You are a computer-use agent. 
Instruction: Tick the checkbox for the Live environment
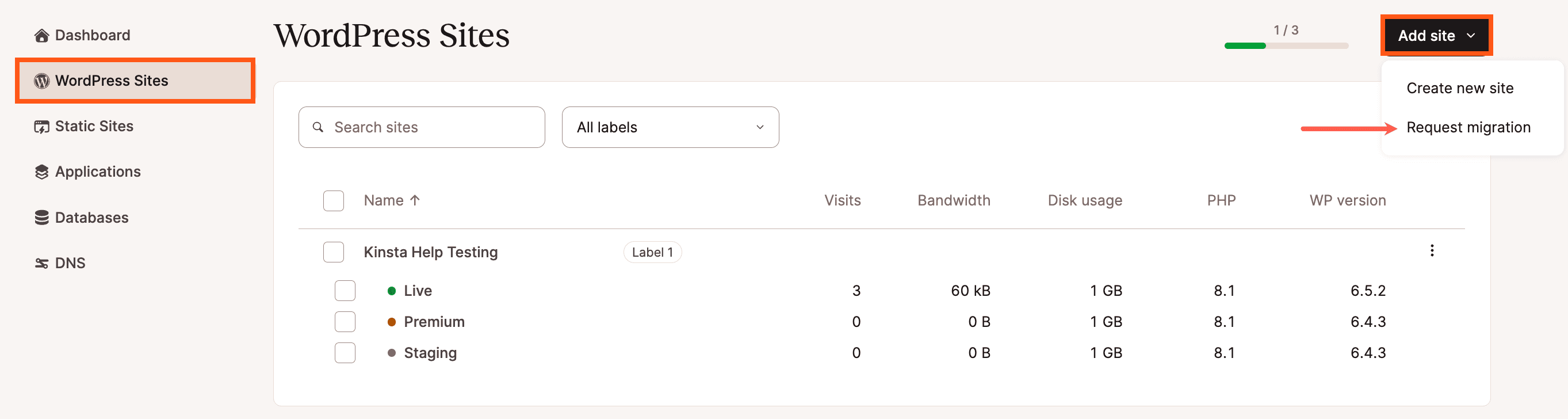click(x=345, y=291)
